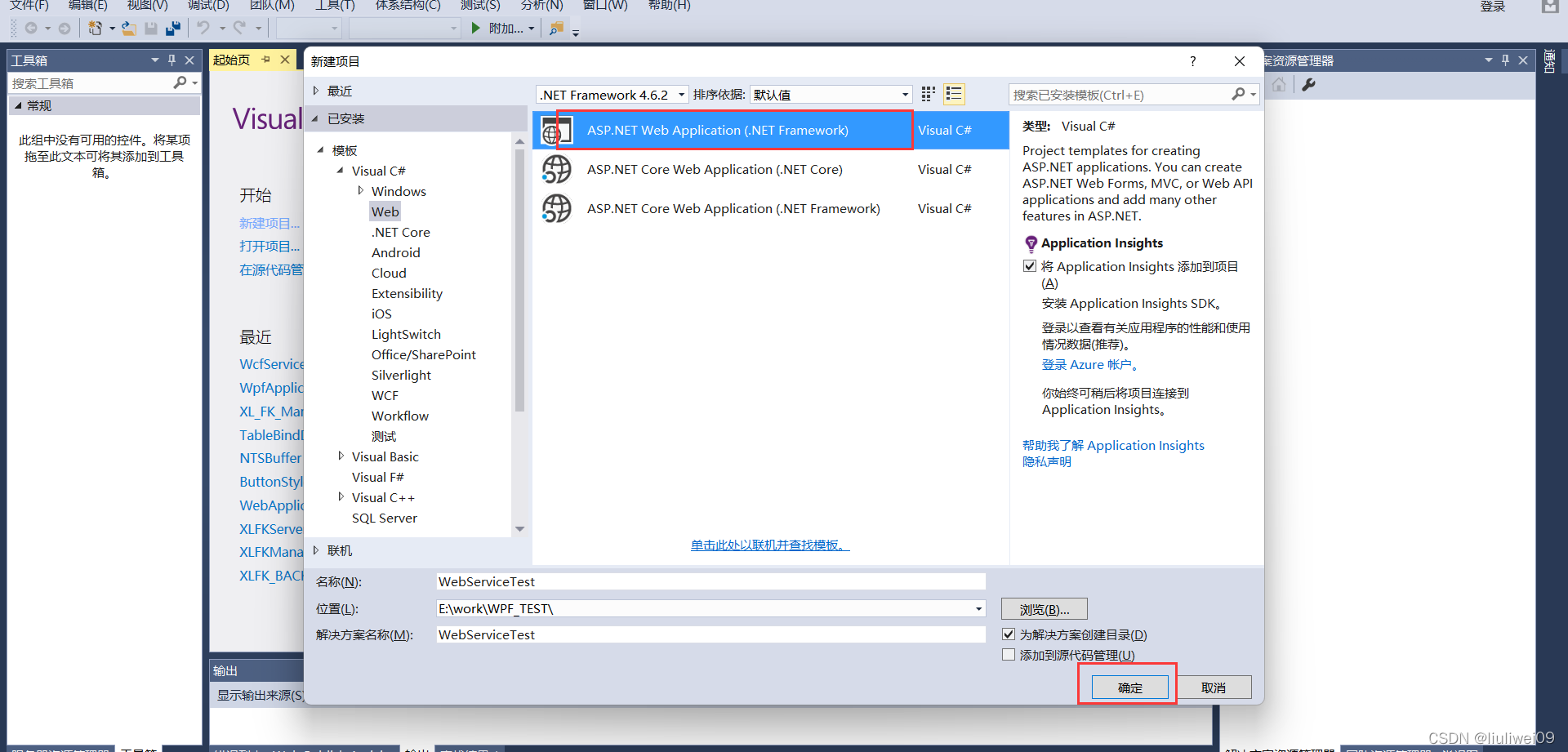Screen dimensions: 1568x752
Task: Click Solution Explorer home icon
Action: point(1279,84)
